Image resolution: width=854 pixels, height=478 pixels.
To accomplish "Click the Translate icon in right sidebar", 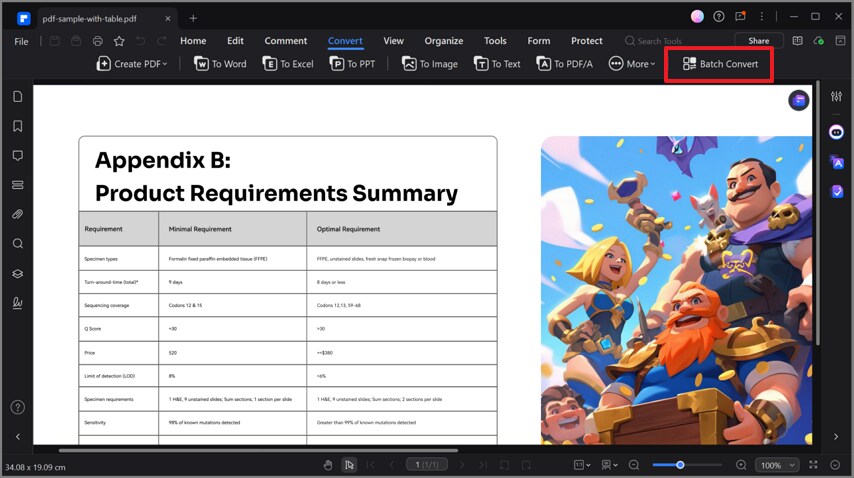I will click(x=836, y=162).
